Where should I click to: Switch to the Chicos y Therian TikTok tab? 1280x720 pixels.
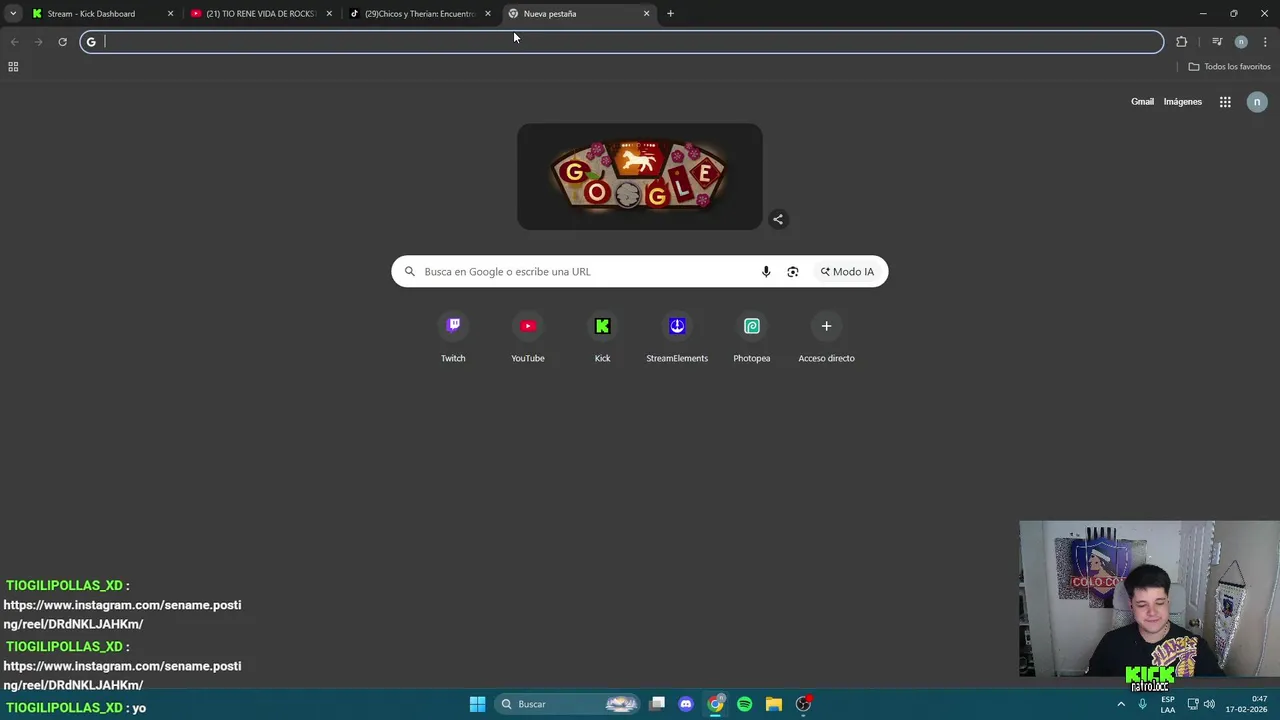(421, 14)
